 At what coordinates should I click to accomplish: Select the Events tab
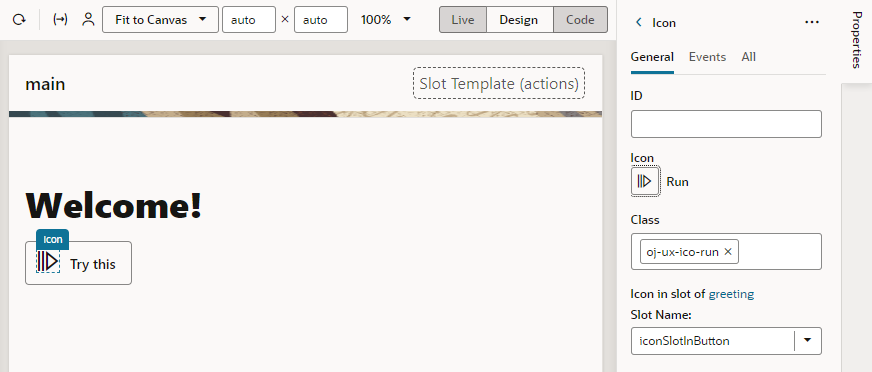tap(707, 57)
